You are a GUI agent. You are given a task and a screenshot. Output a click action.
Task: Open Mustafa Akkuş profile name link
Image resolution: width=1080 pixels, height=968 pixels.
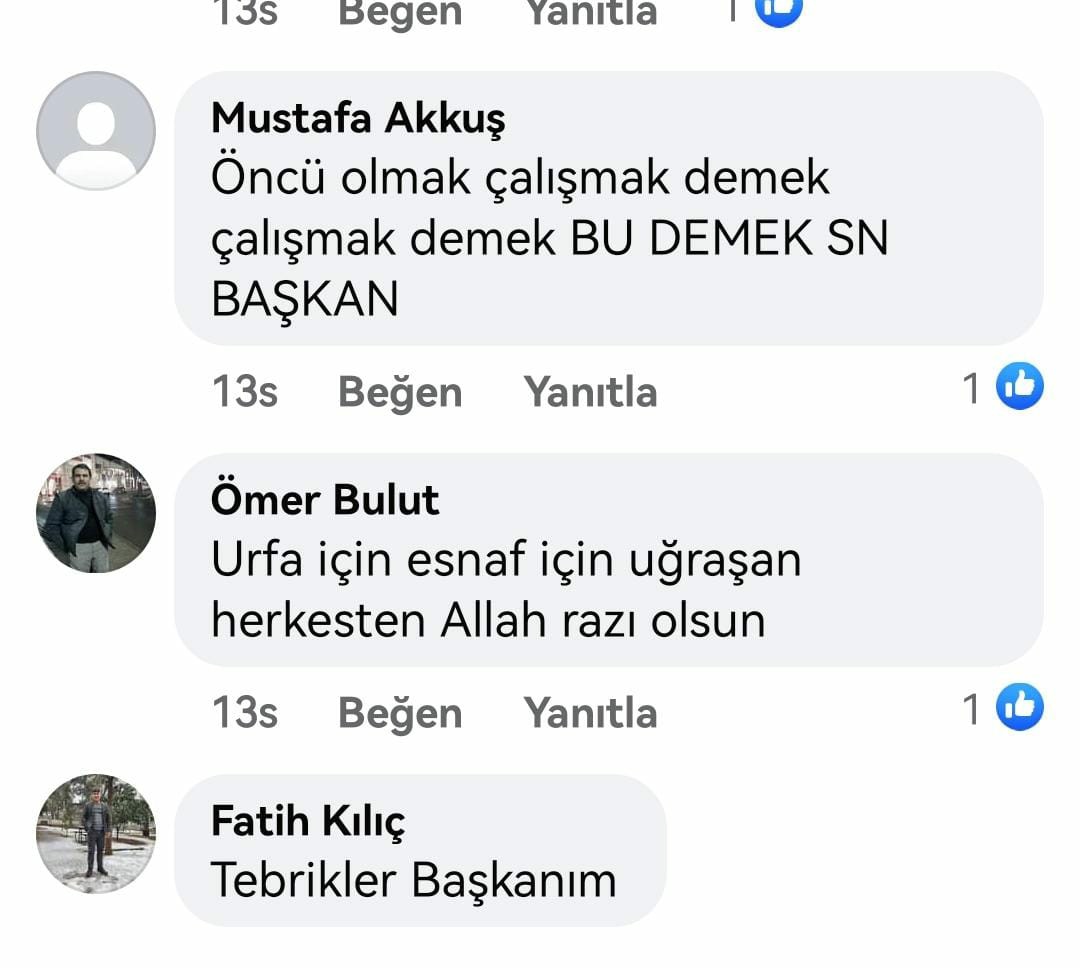click(358, 119)
